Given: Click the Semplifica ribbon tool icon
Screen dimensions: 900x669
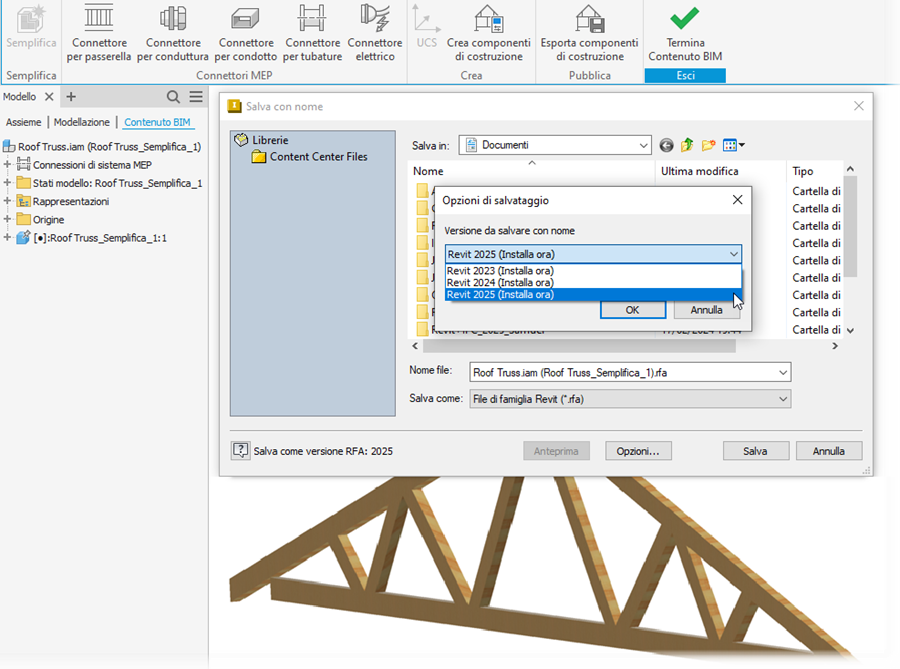Looking at the screenshot, I should coord(31,20).
